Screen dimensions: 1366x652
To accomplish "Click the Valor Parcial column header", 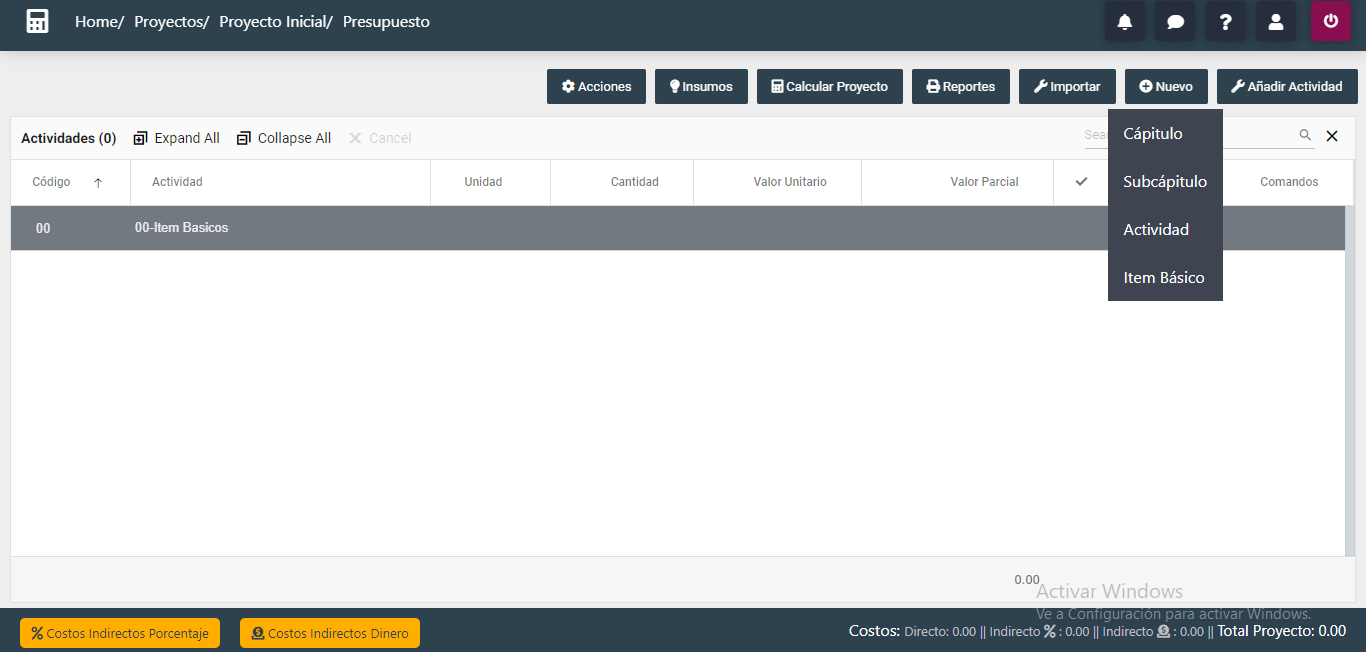I will tap(984, 182).
